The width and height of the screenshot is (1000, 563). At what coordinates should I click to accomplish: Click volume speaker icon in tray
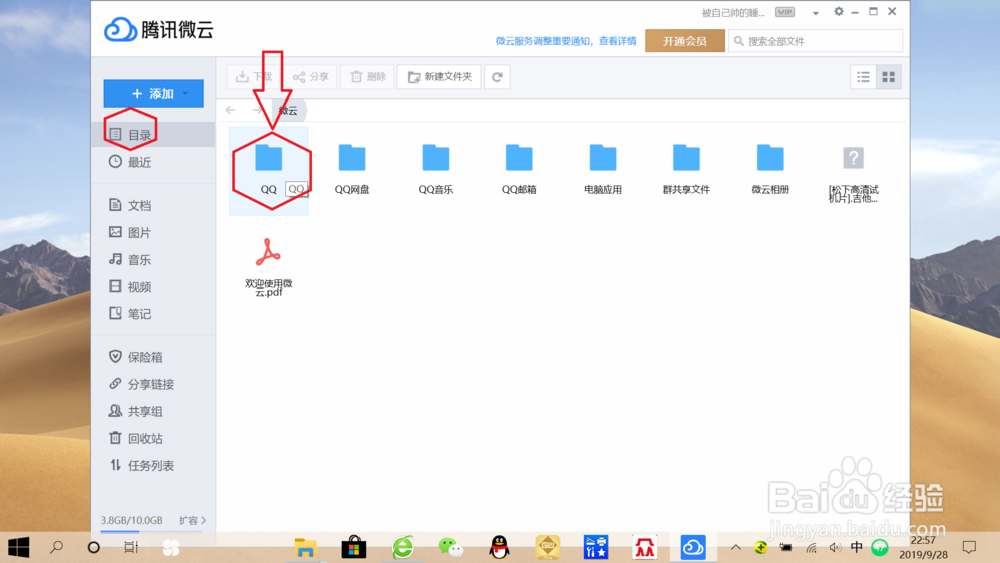[x=835, y=547]
